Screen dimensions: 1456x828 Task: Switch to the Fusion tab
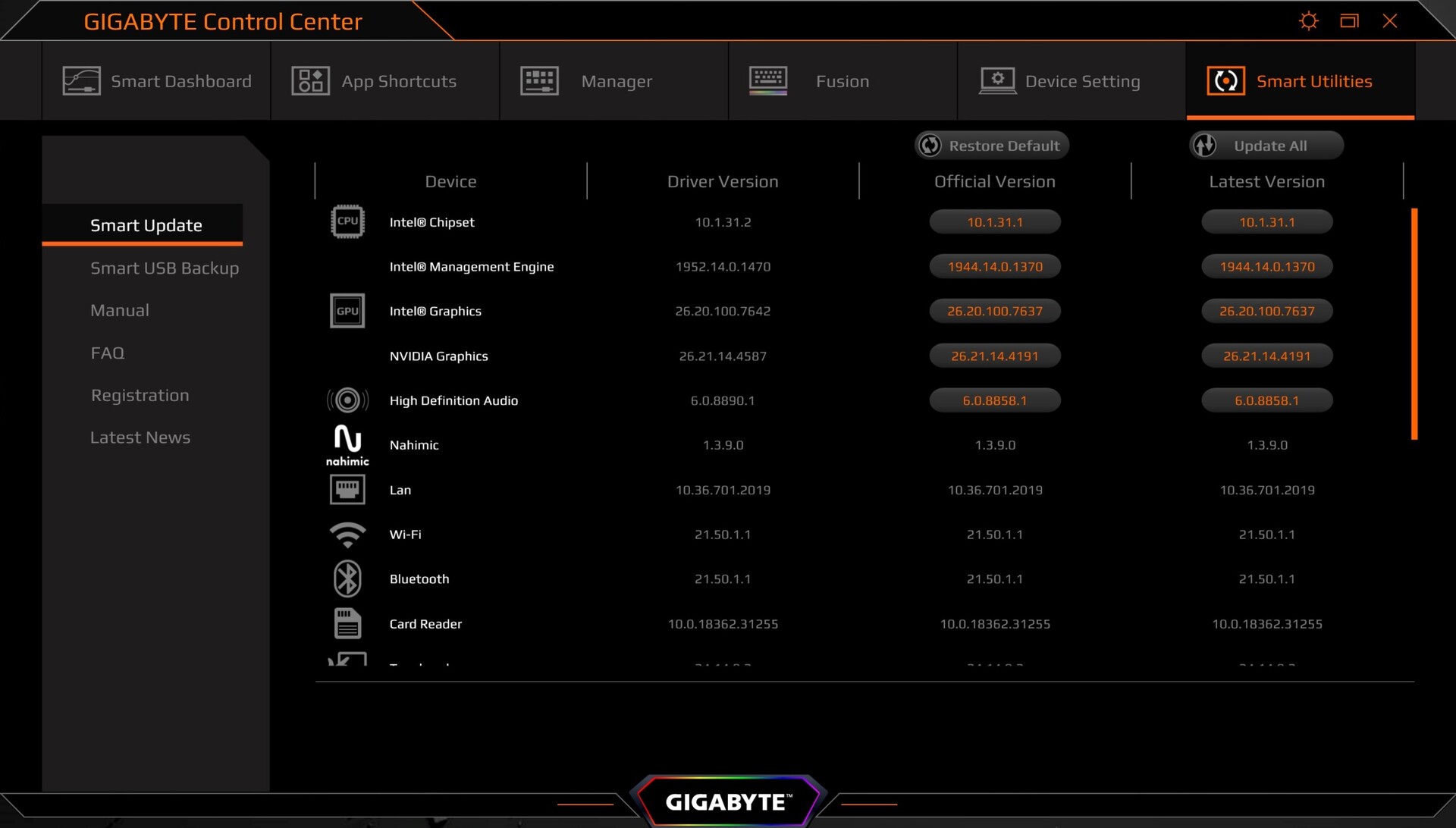click(x=842, y=81)
